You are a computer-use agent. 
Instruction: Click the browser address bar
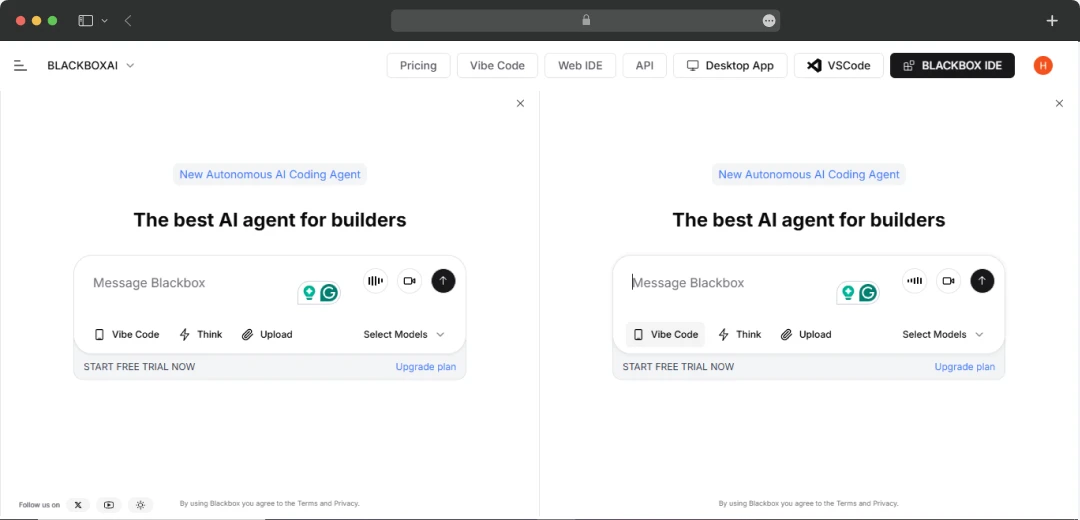point(585,21)
